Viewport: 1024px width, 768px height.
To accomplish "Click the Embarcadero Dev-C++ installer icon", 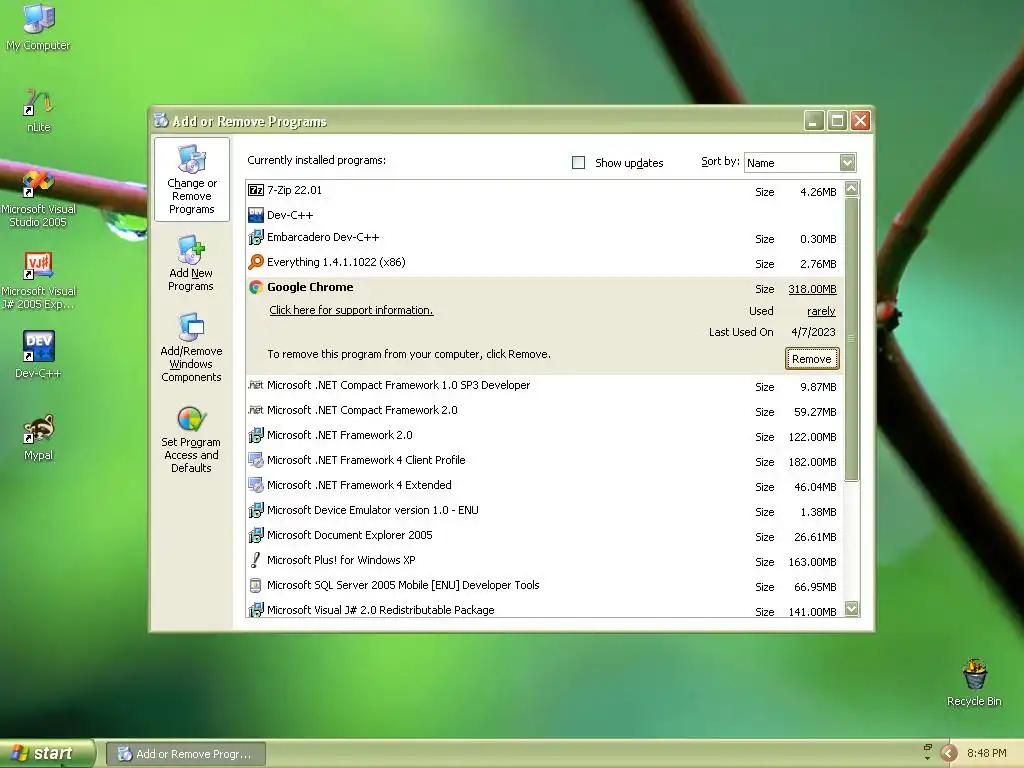I will (x=256, y=238).
